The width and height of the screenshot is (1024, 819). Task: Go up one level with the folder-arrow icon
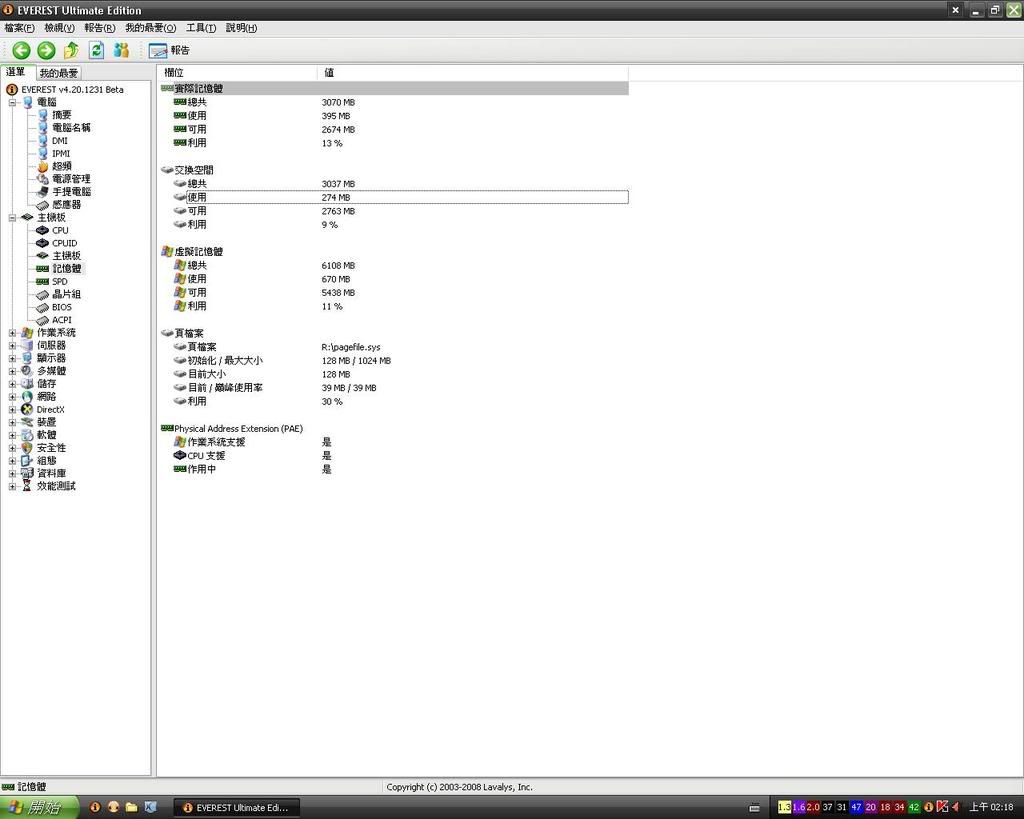(x=71, y=50)
